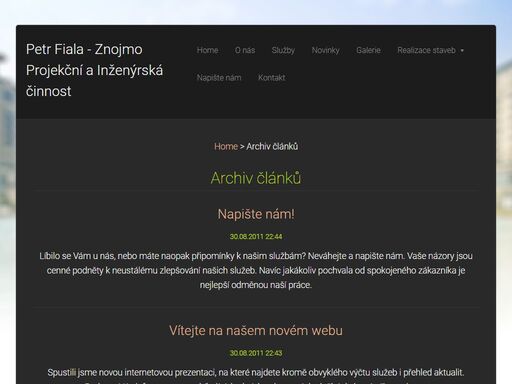Image resolution: width=512 pixels, height=384 pixels.
Task: Click the Petr Fiala - Znojmo site title
Action: tap(94, 70)
